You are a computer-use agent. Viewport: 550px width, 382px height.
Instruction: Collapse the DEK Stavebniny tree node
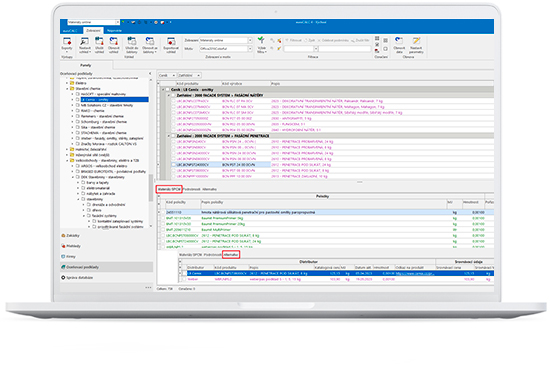[73, 177]
